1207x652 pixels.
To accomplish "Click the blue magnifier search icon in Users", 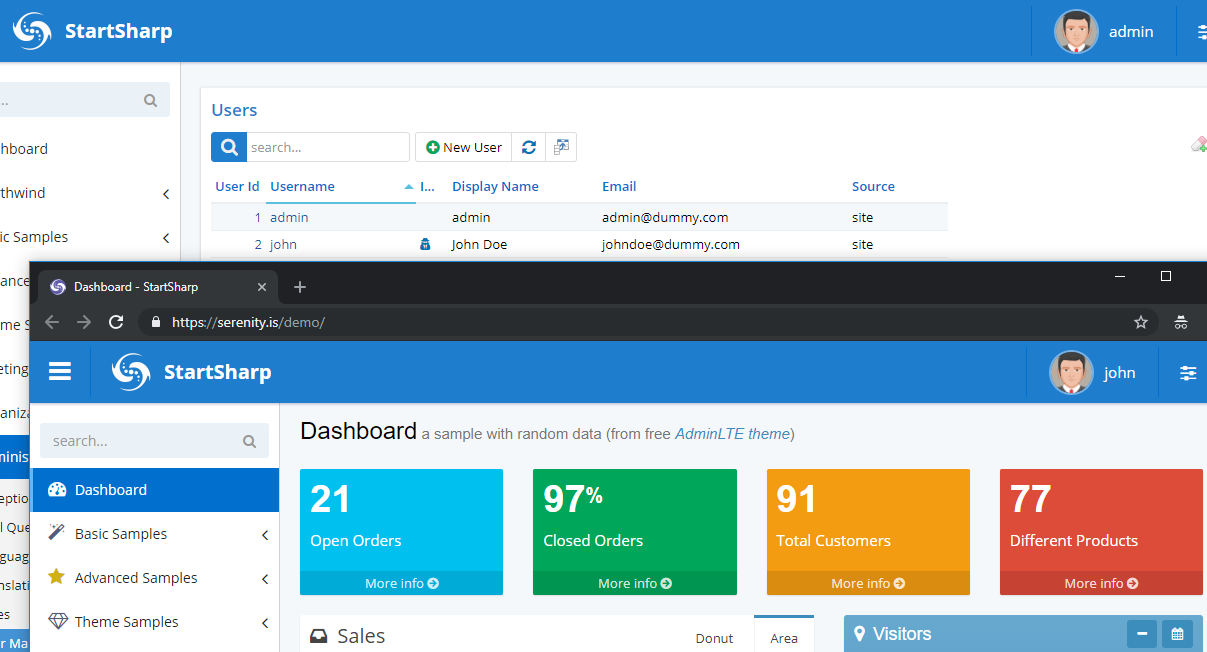I will click(229, 147).
